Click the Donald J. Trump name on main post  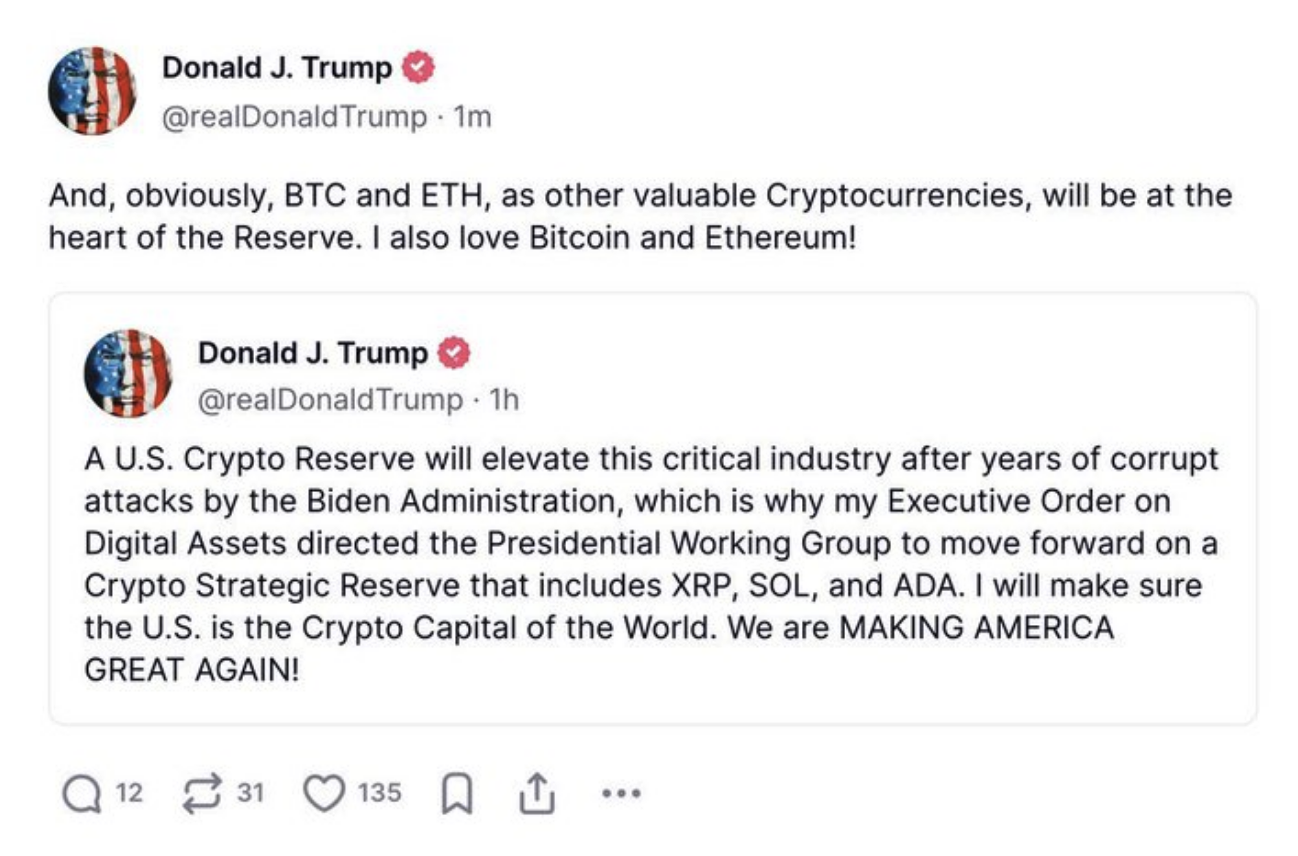[x=277, y=68]
